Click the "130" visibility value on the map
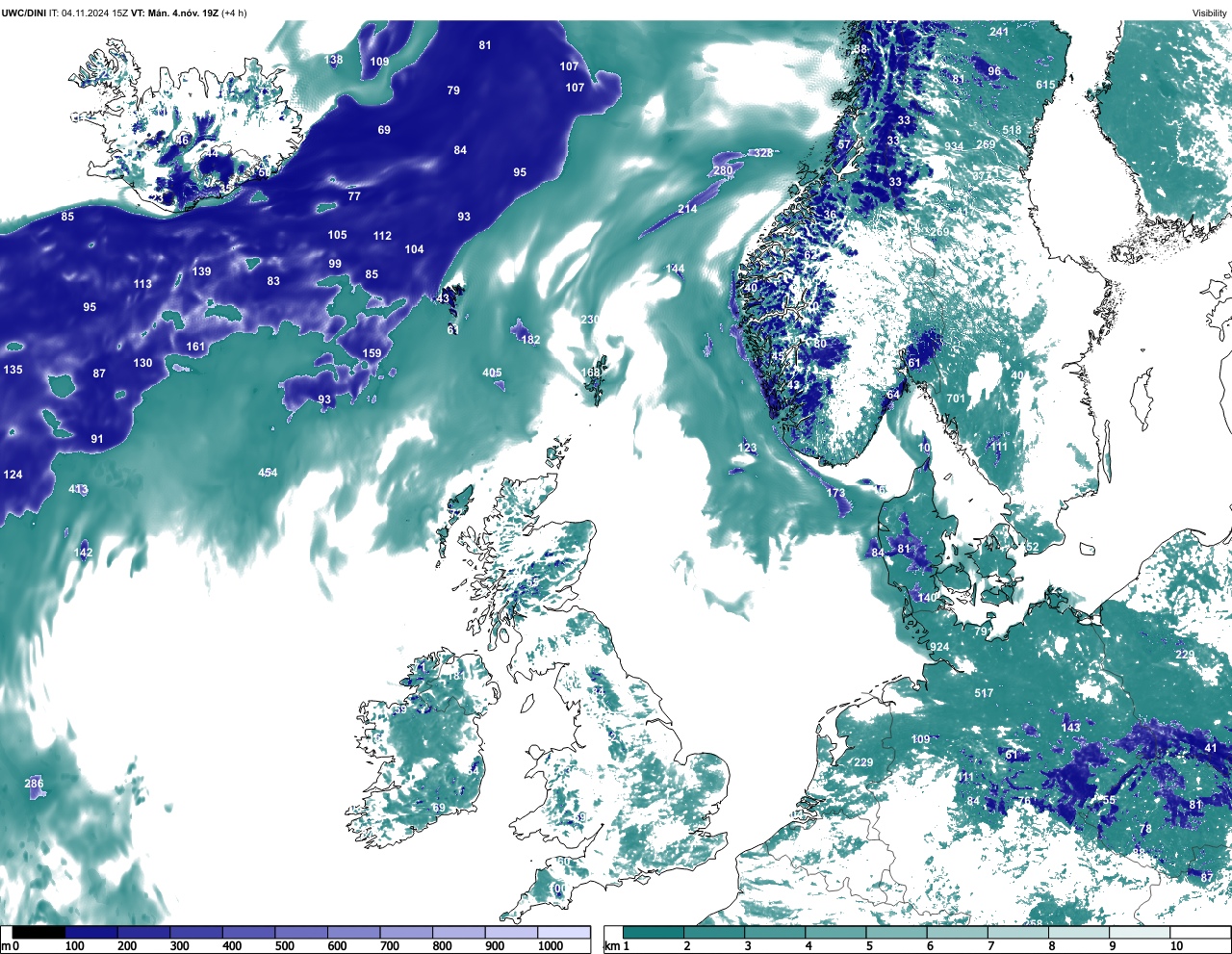This screenshot has height=954, width=1232. [142, 363]
